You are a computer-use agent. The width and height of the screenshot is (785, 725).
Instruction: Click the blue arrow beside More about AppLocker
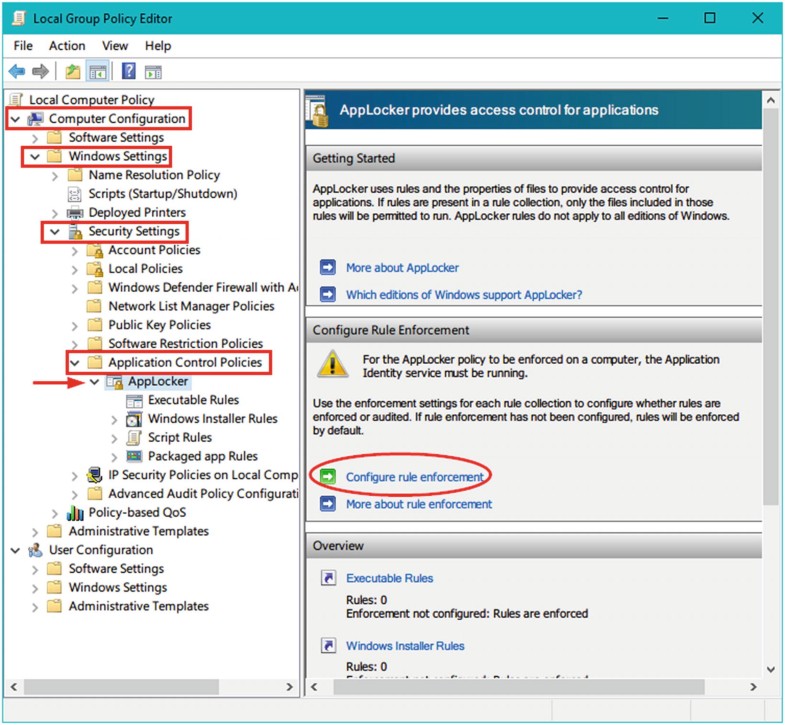coord(328,268)
